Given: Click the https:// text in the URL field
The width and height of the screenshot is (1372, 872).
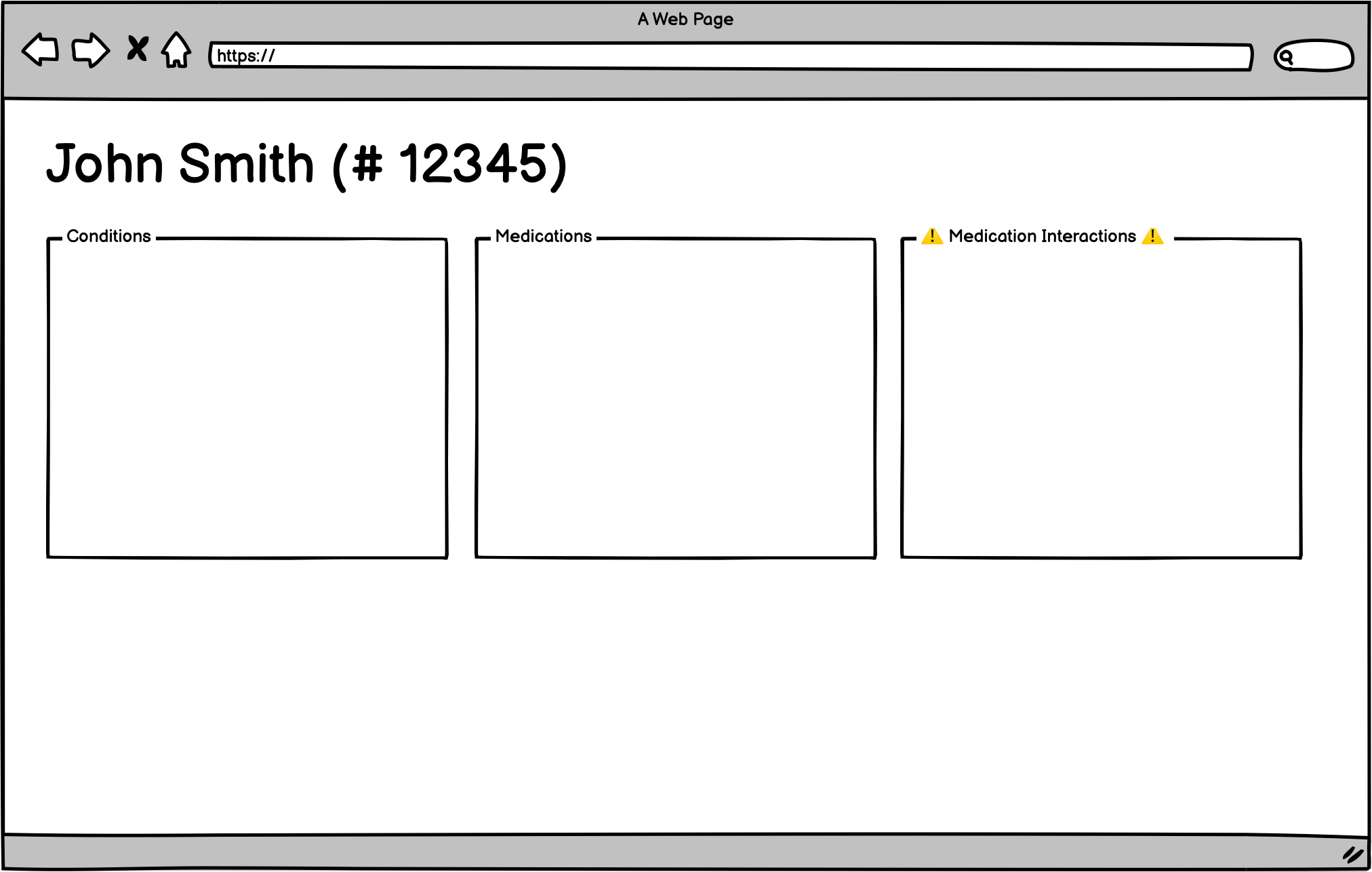Looking at the screenshot, I should 245,56.
